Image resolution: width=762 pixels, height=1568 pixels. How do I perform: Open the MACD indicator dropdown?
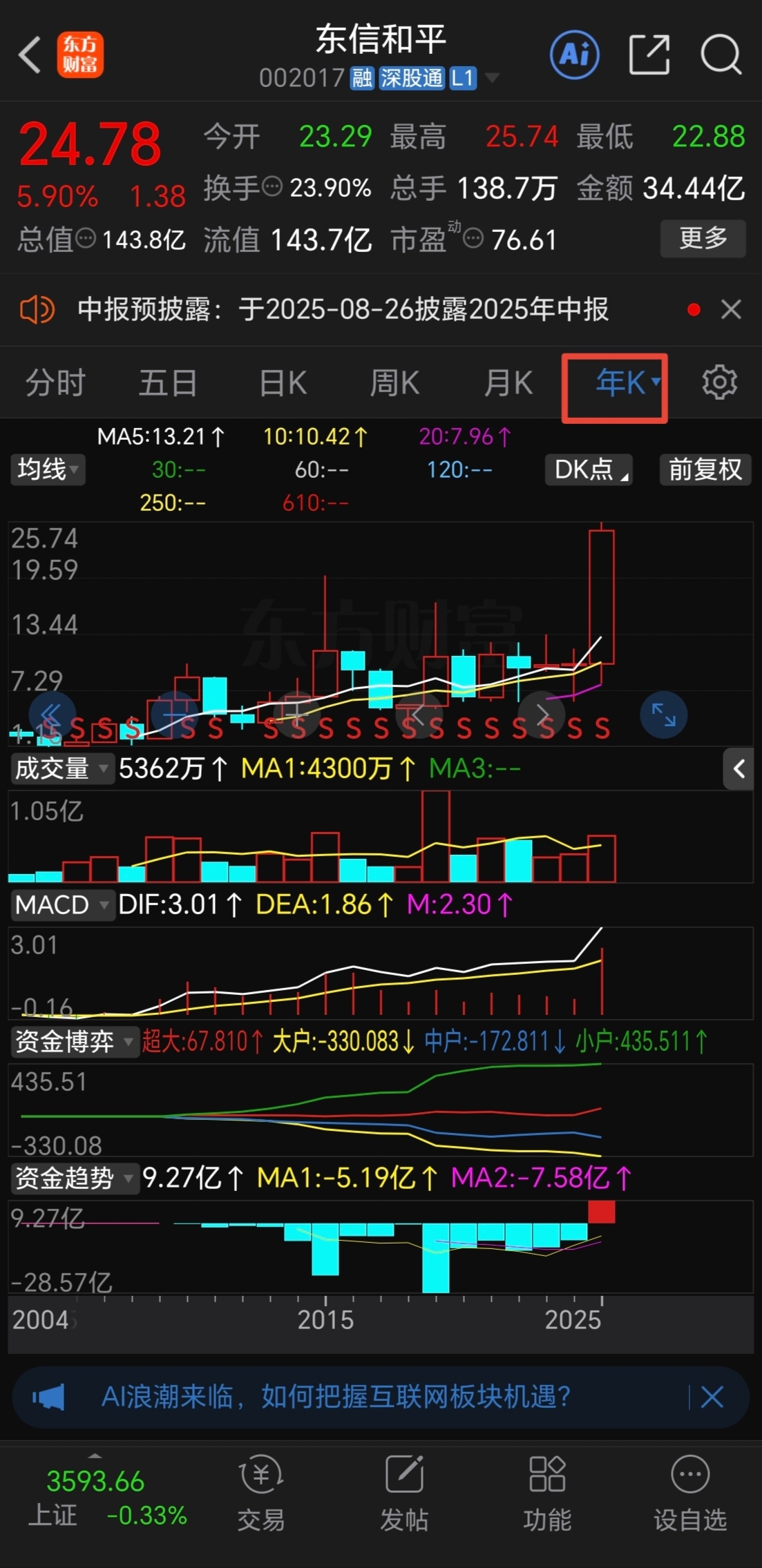[x=61, y=904]
